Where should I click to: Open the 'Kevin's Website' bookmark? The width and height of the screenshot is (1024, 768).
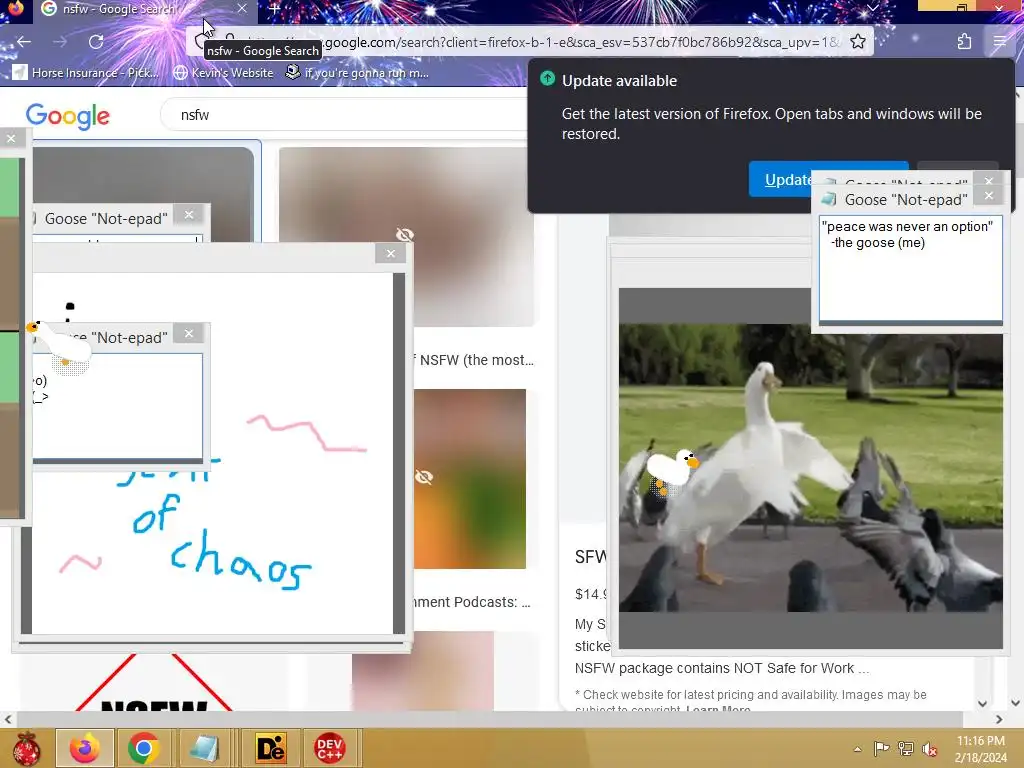[224, 72]
